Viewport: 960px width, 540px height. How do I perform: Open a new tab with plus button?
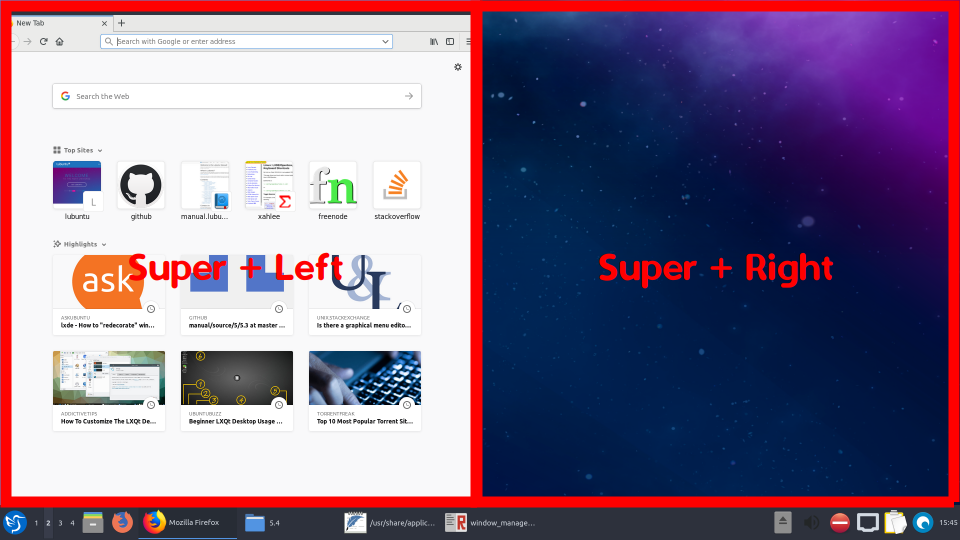[121, 22]
